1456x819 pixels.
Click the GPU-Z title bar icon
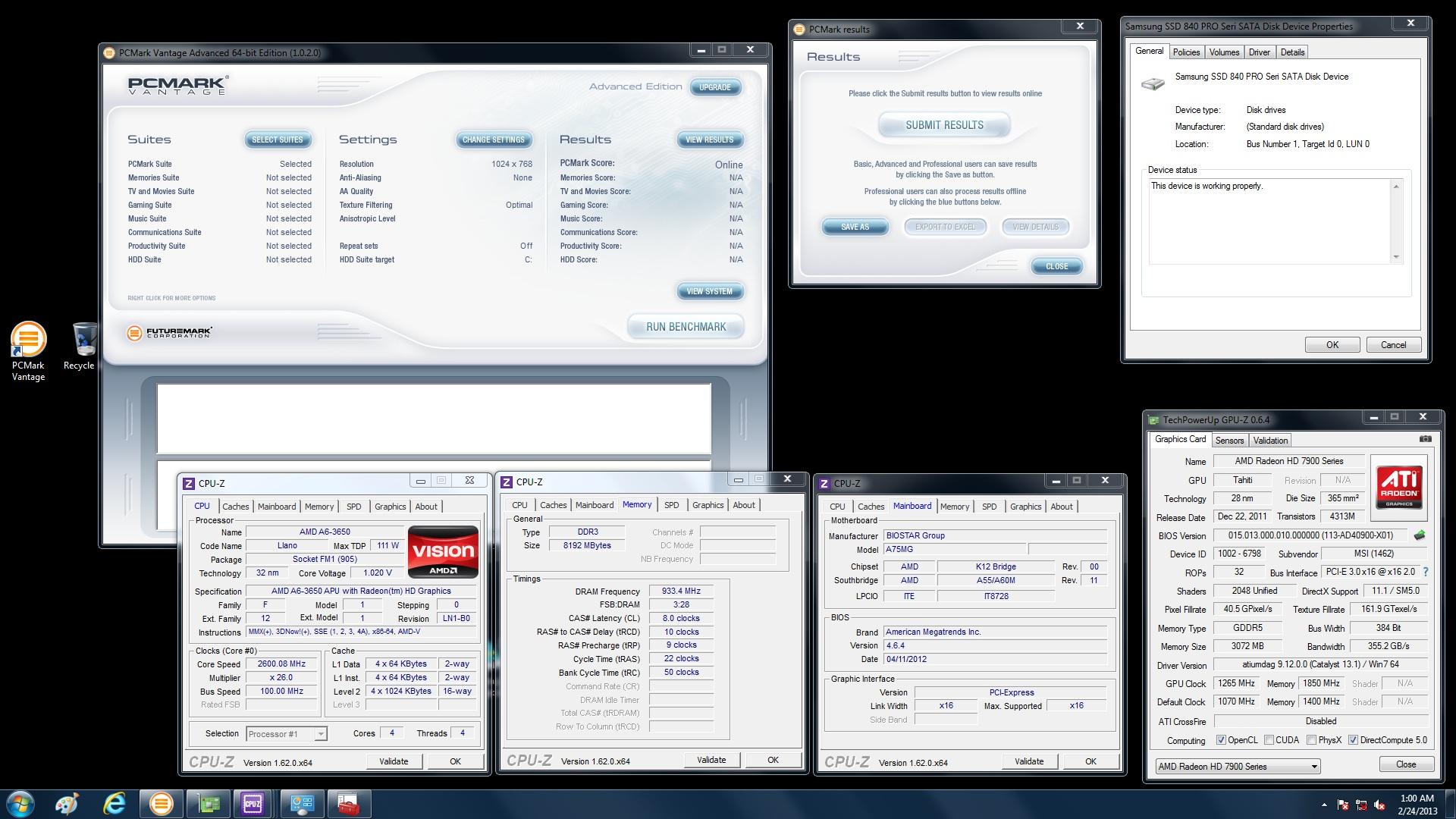(x=1153, y=419)
